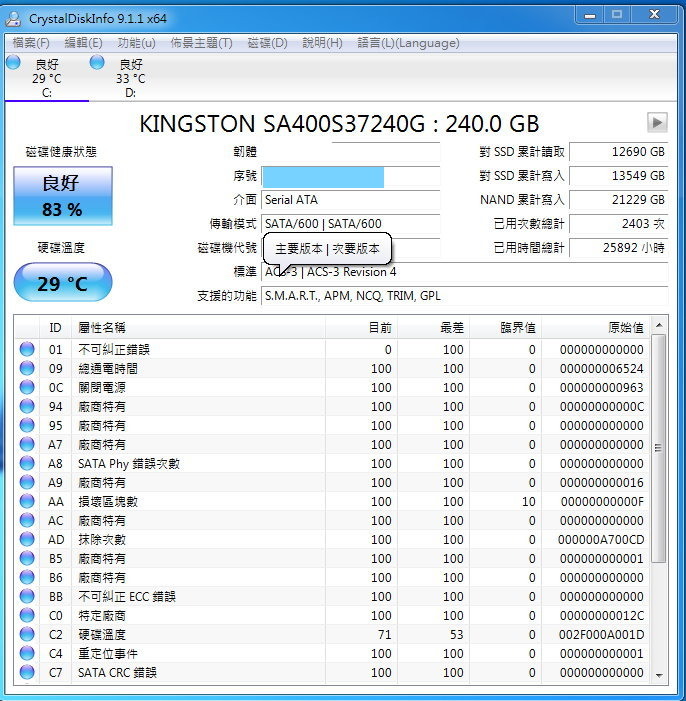This screenshot has width=686, height=701.
Task: Click the ID column header
Action: (x=55, y=328)
